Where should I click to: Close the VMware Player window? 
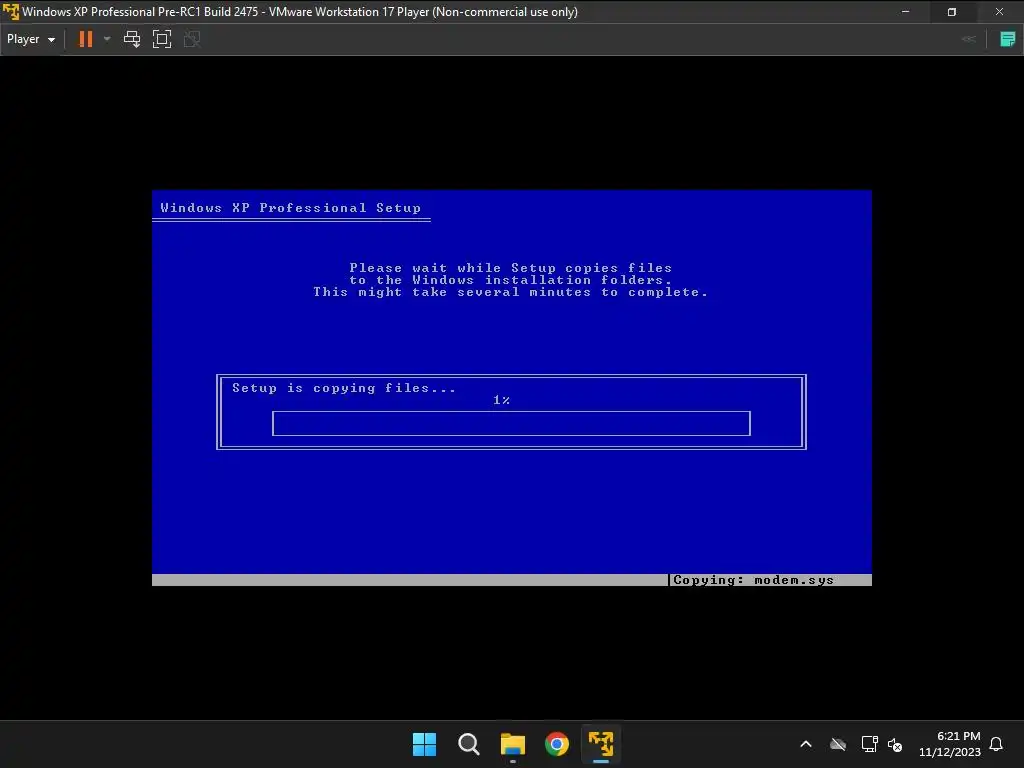[x=999, y=12]
